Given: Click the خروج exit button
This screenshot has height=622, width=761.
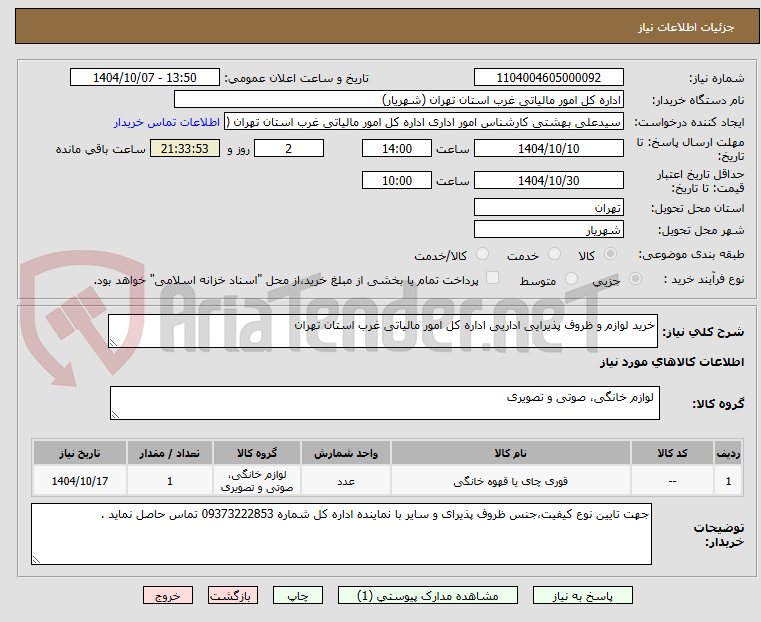Looking at the screenshot, I should point(168,595).
